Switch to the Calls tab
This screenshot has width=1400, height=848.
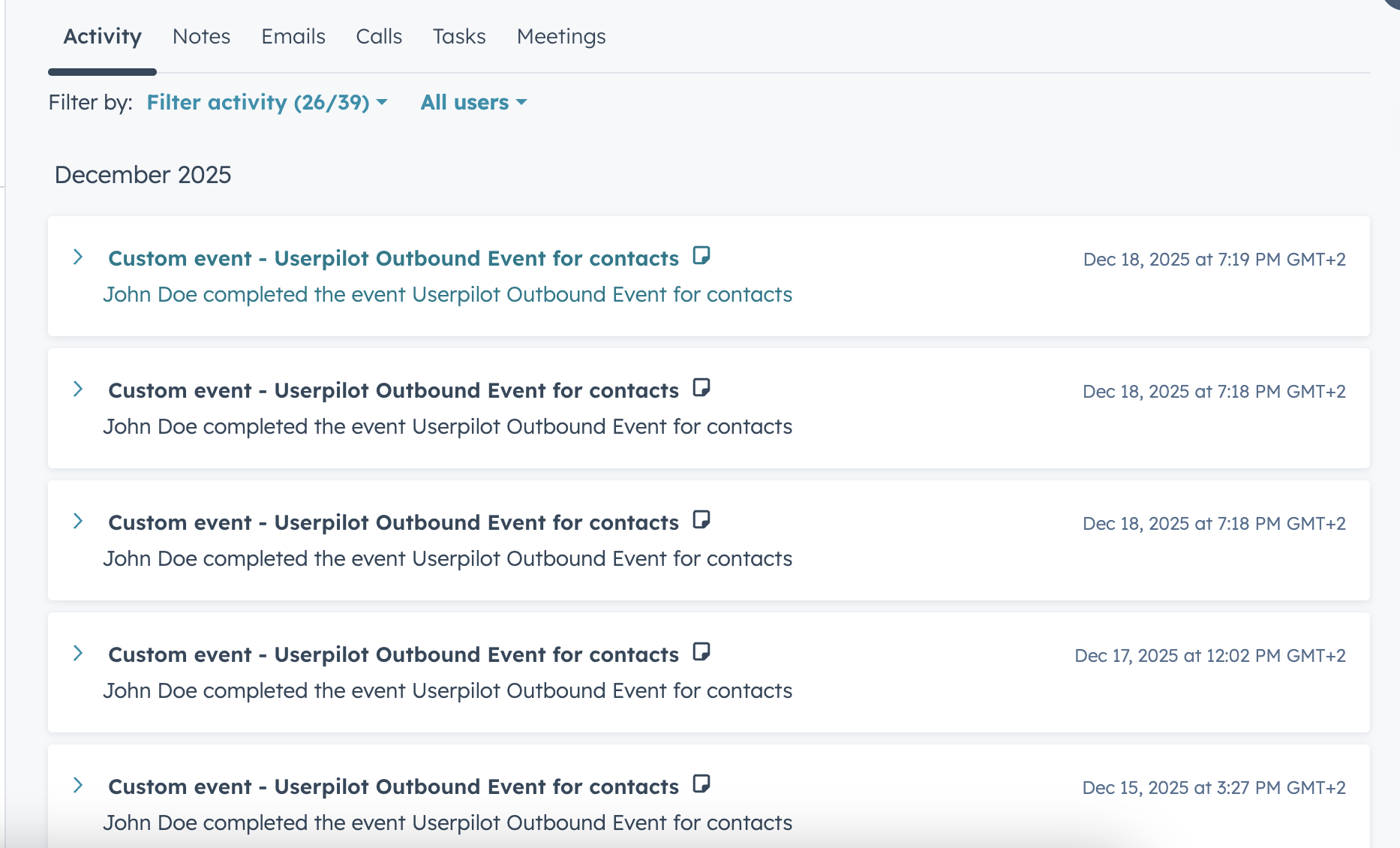click(379, 36)
